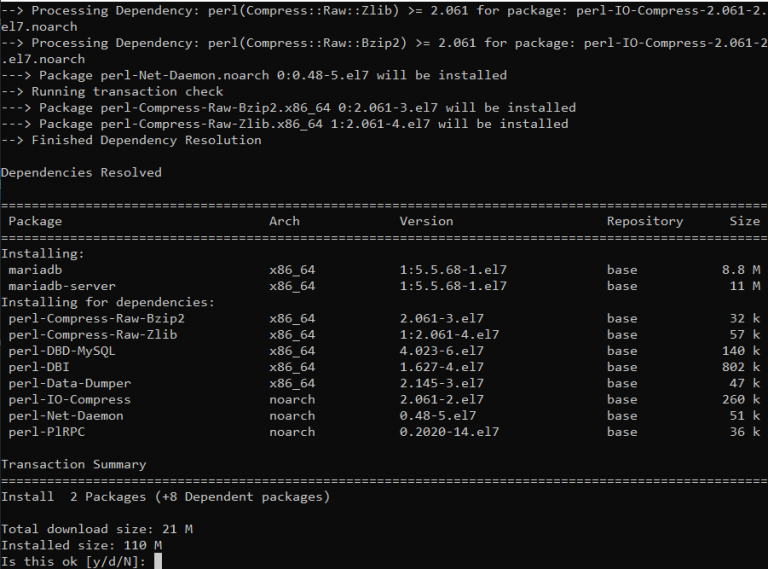This screenshot has height=569, width=768.
Task: Click the Package column header
Action: (35, 221)
